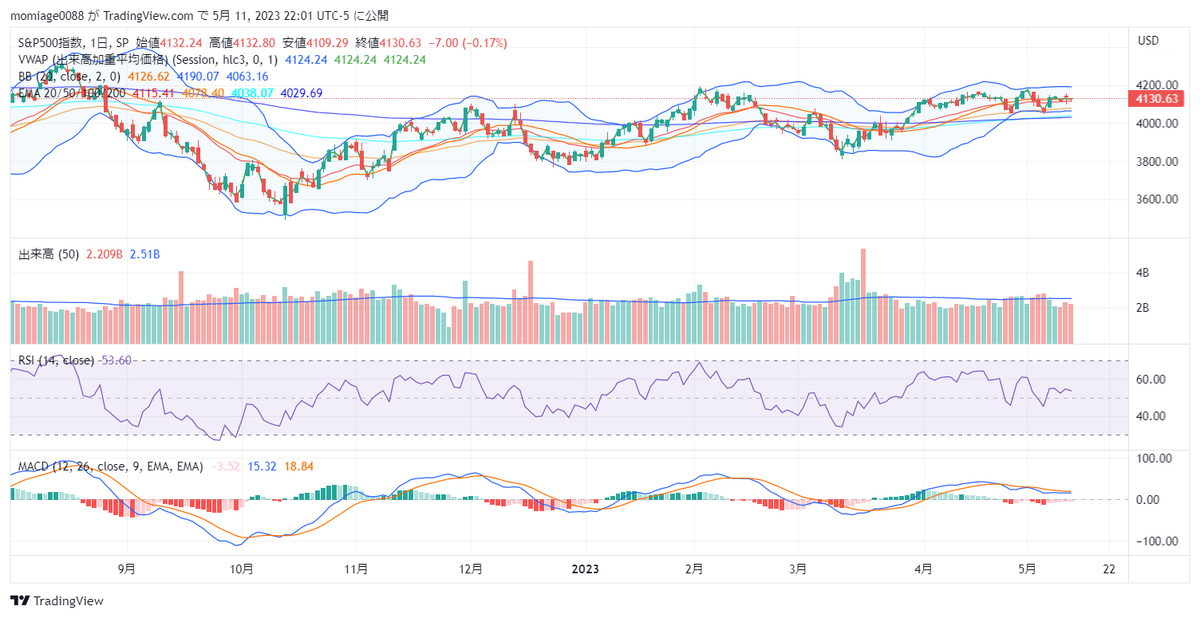Click the 4190.07 BB upper band value

click(x=197, y=76)
